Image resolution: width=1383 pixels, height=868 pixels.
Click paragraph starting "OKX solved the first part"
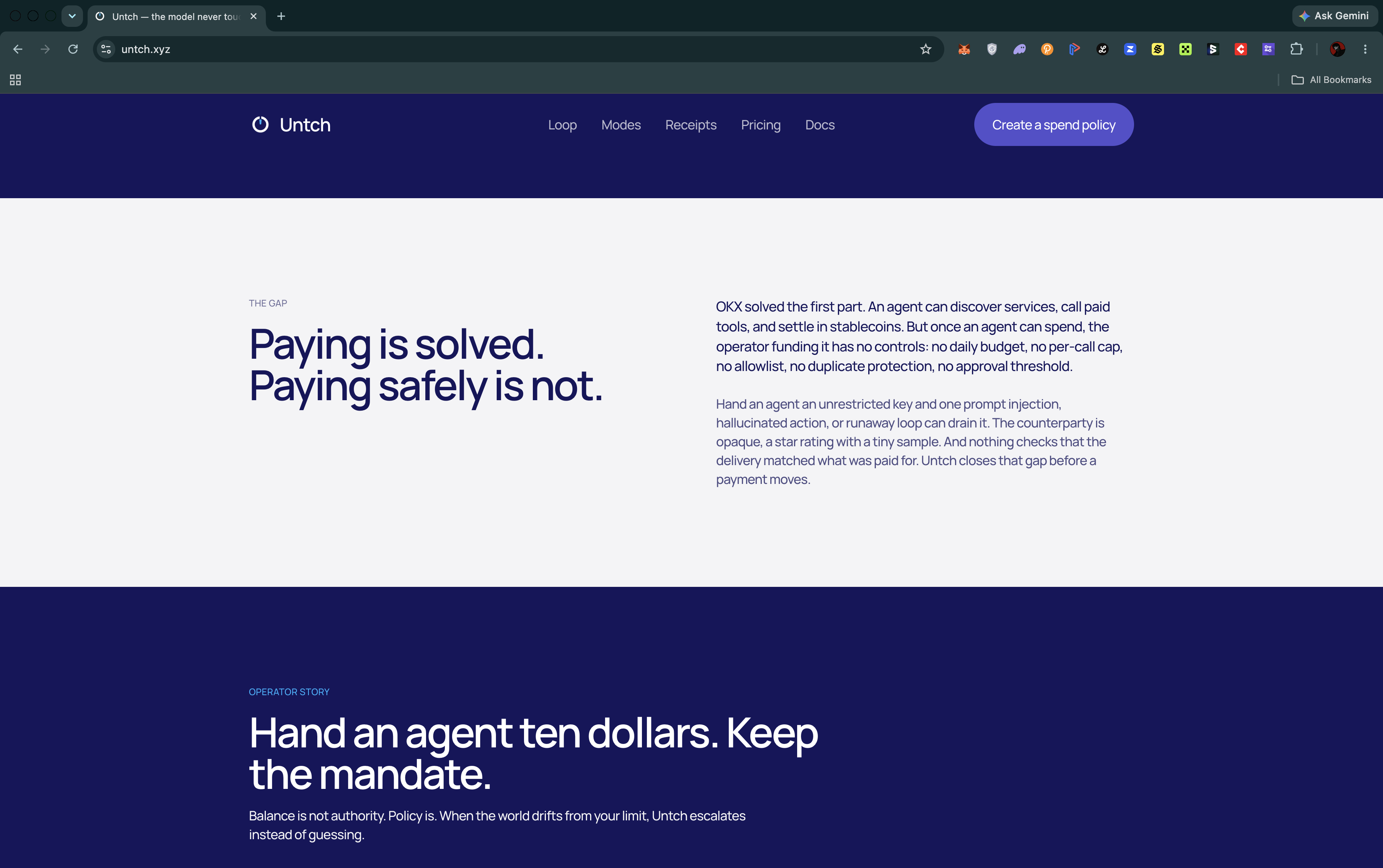point(919,336)
